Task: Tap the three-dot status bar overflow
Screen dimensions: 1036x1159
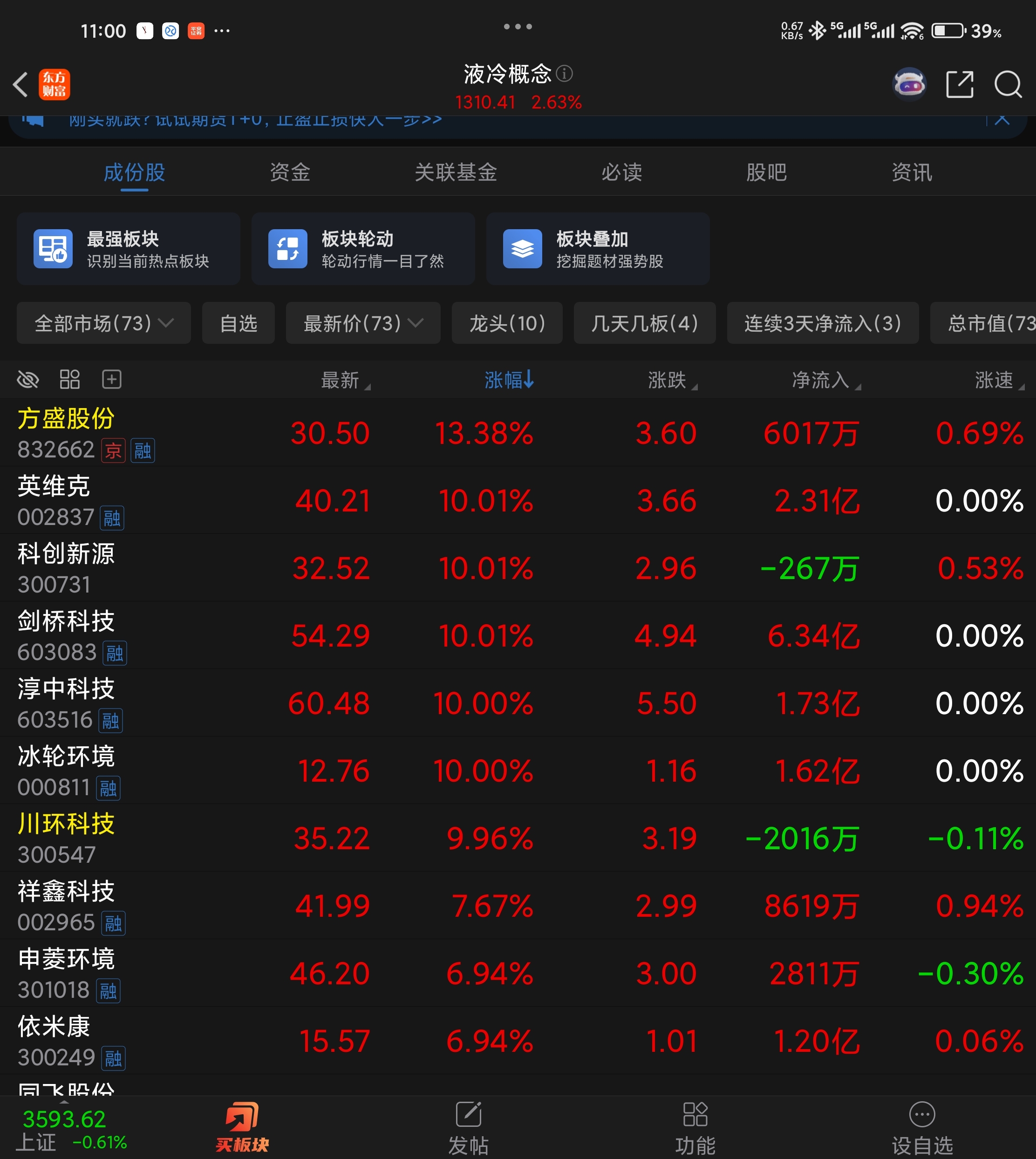Action: 222,30
